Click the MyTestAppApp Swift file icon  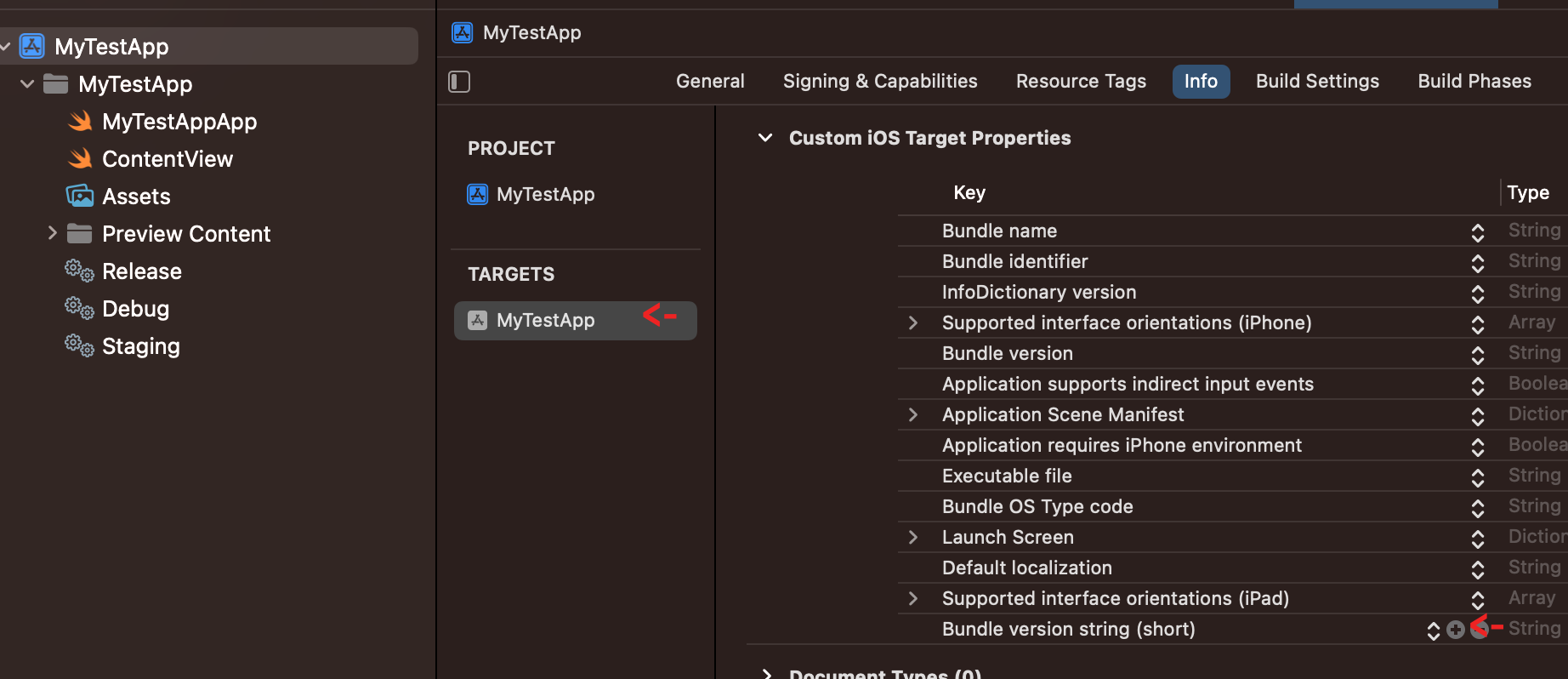click(81, 122)
